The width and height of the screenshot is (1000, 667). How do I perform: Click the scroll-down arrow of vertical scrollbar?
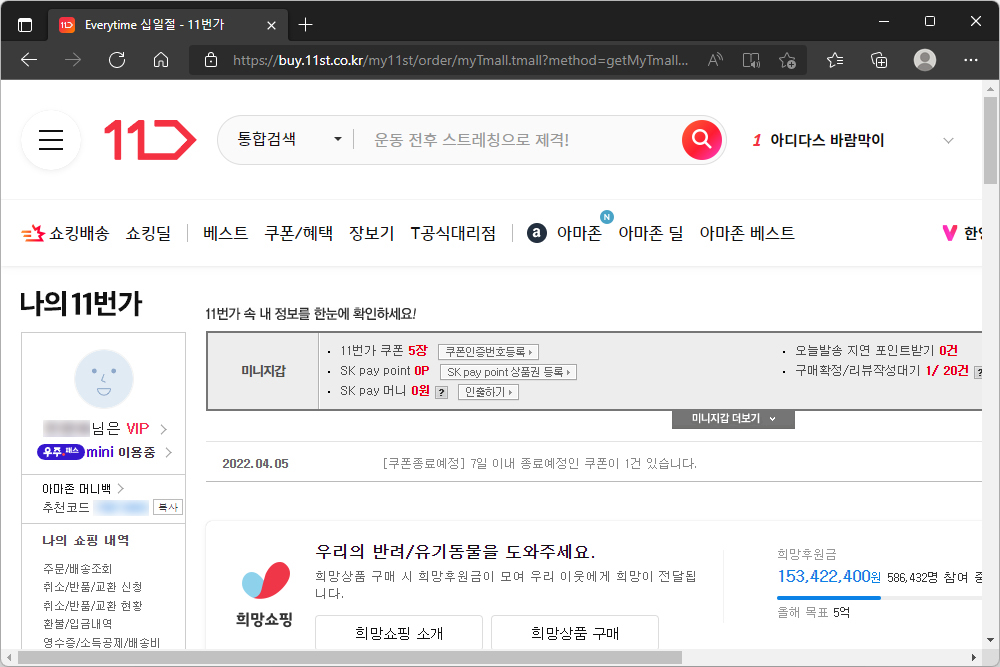pyautogui.click(x=990, y=640)
